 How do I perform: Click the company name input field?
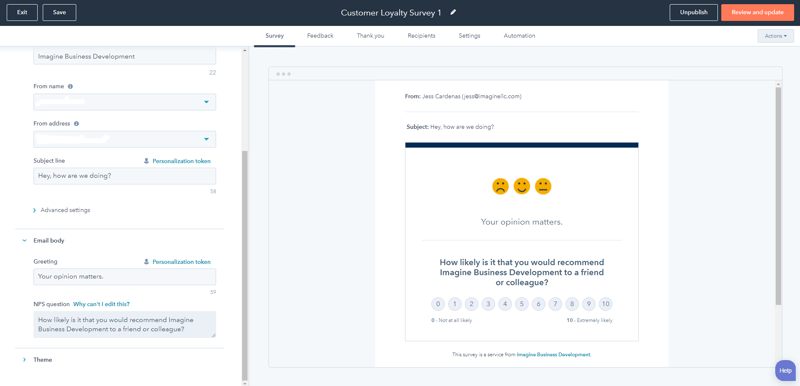[x=124, y=57]
